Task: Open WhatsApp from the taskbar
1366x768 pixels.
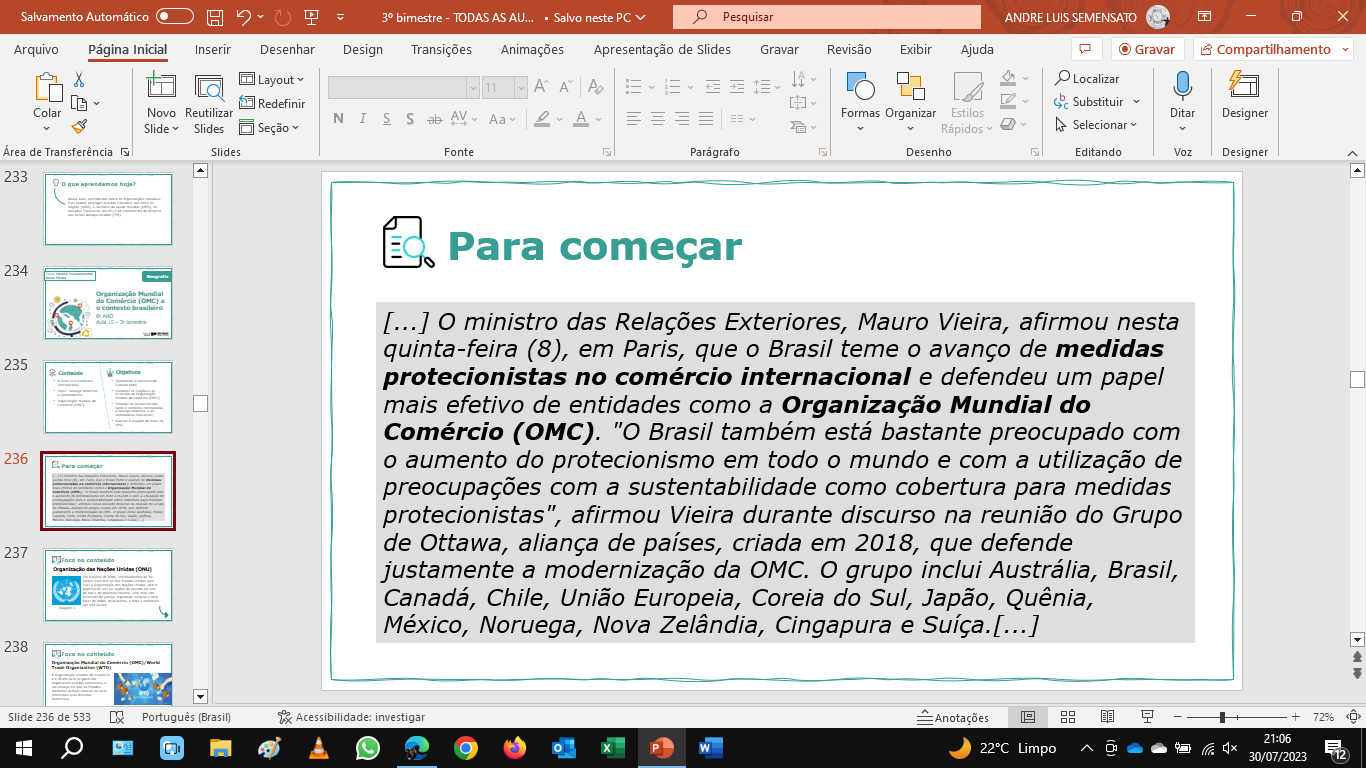Action: [x=368, y=747]
